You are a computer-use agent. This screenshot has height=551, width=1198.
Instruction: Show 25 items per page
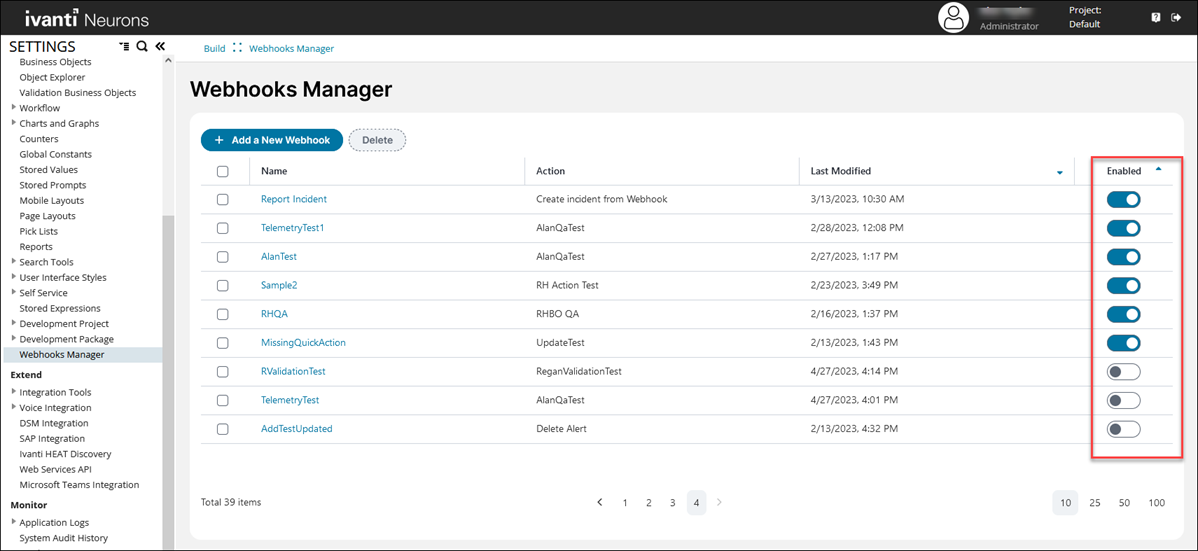(x=1094, y=502)
